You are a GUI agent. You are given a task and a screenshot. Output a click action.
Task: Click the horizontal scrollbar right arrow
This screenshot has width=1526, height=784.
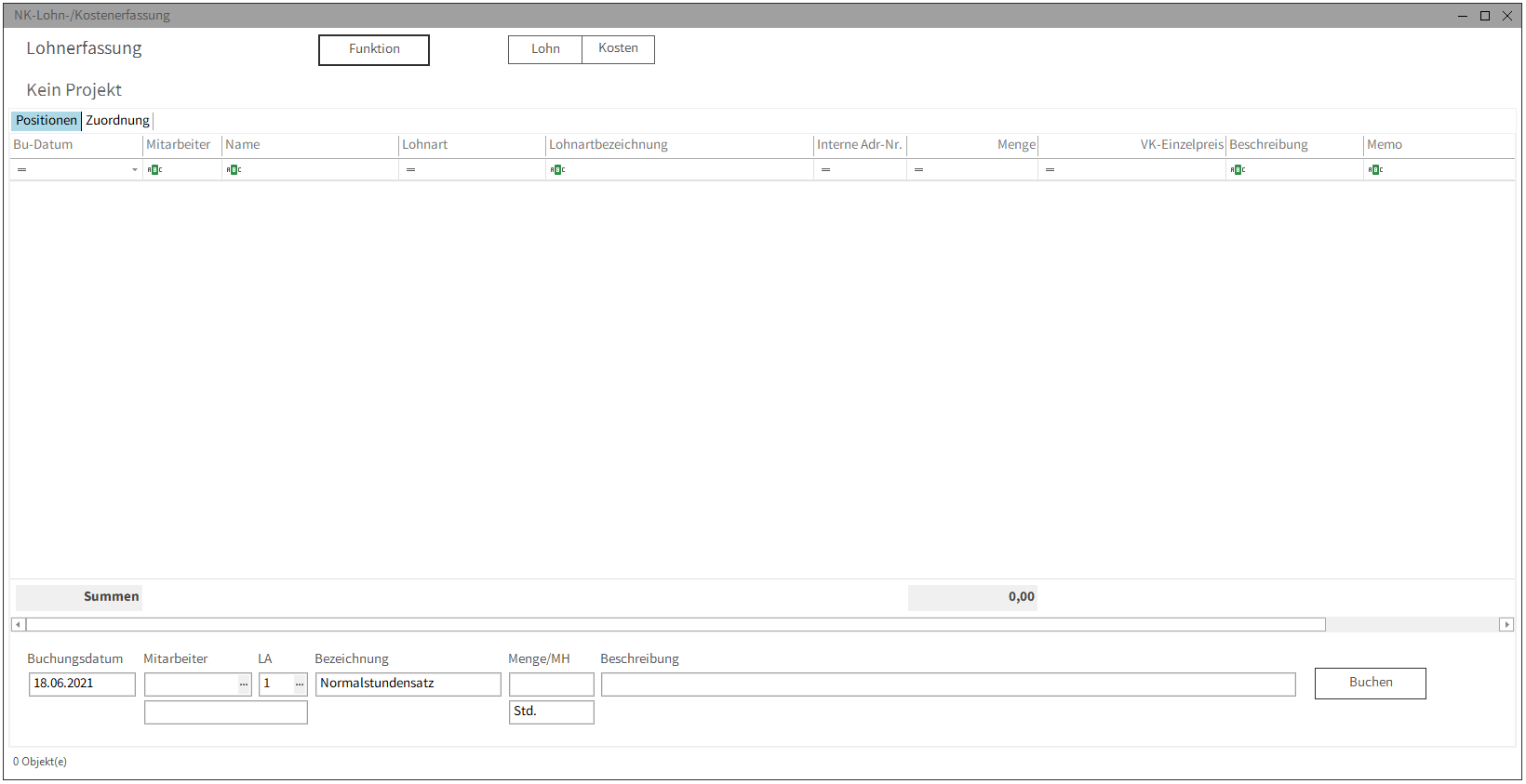pos(1506,625)
